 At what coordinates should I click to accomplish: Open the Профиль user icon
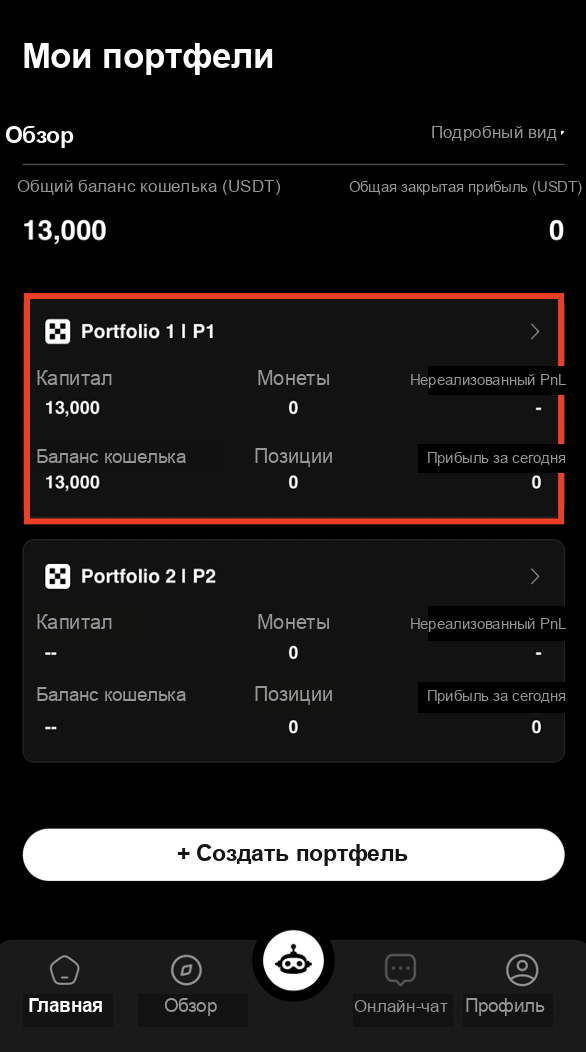point(522,969)
